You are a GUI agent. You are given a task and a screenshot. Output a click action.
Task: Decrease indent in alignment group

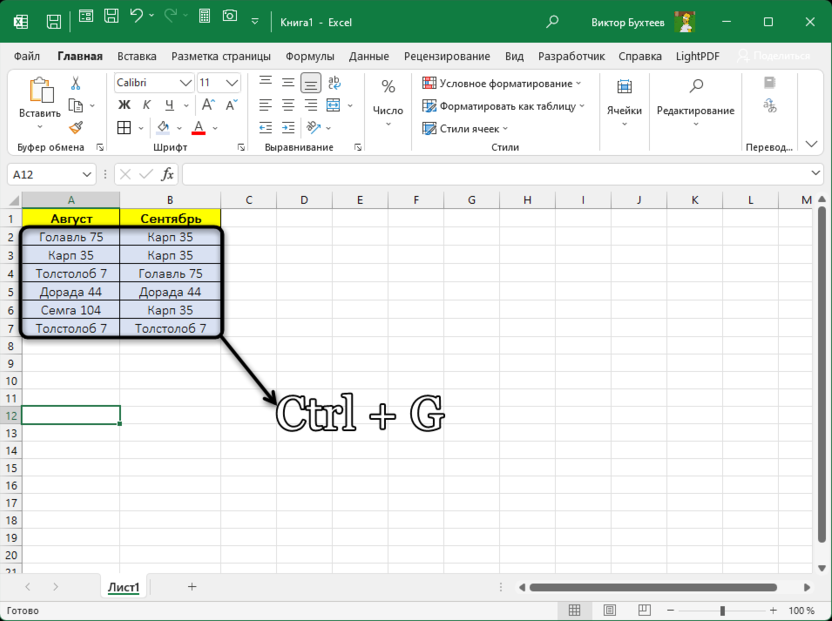coord(265,127)
